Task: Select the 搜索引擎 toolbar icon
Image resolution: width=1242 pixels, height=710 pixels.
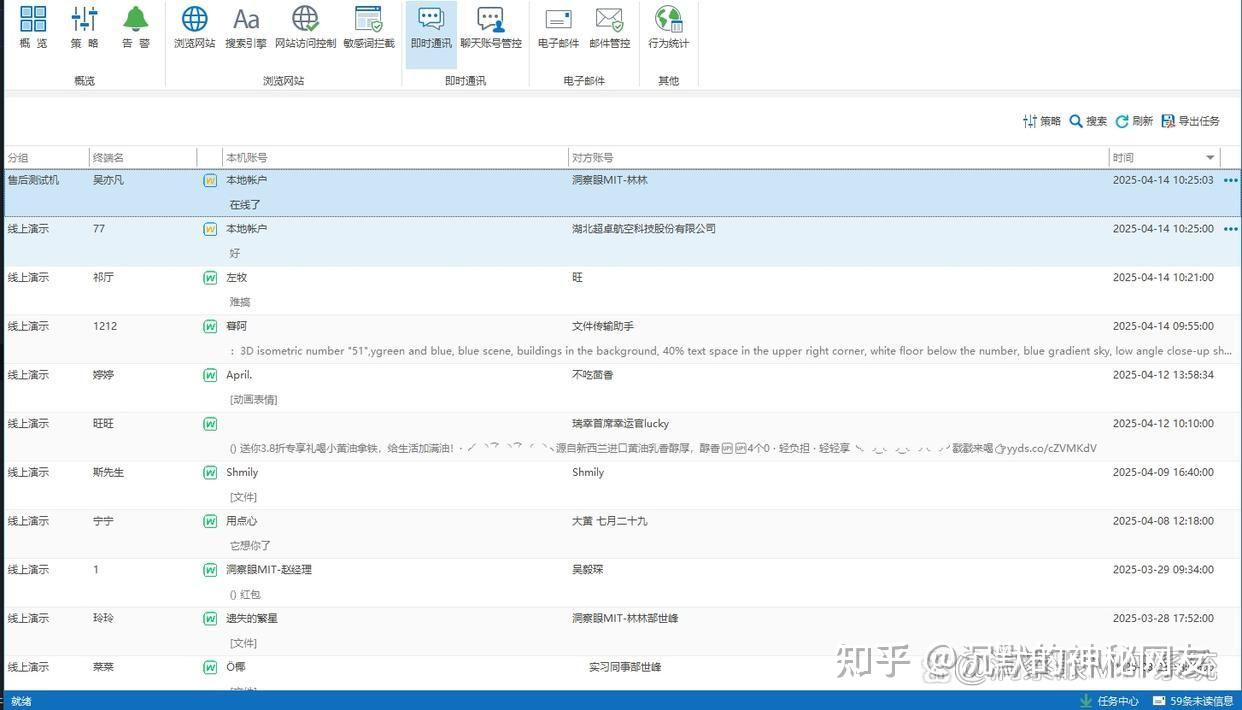Action: 246,27
